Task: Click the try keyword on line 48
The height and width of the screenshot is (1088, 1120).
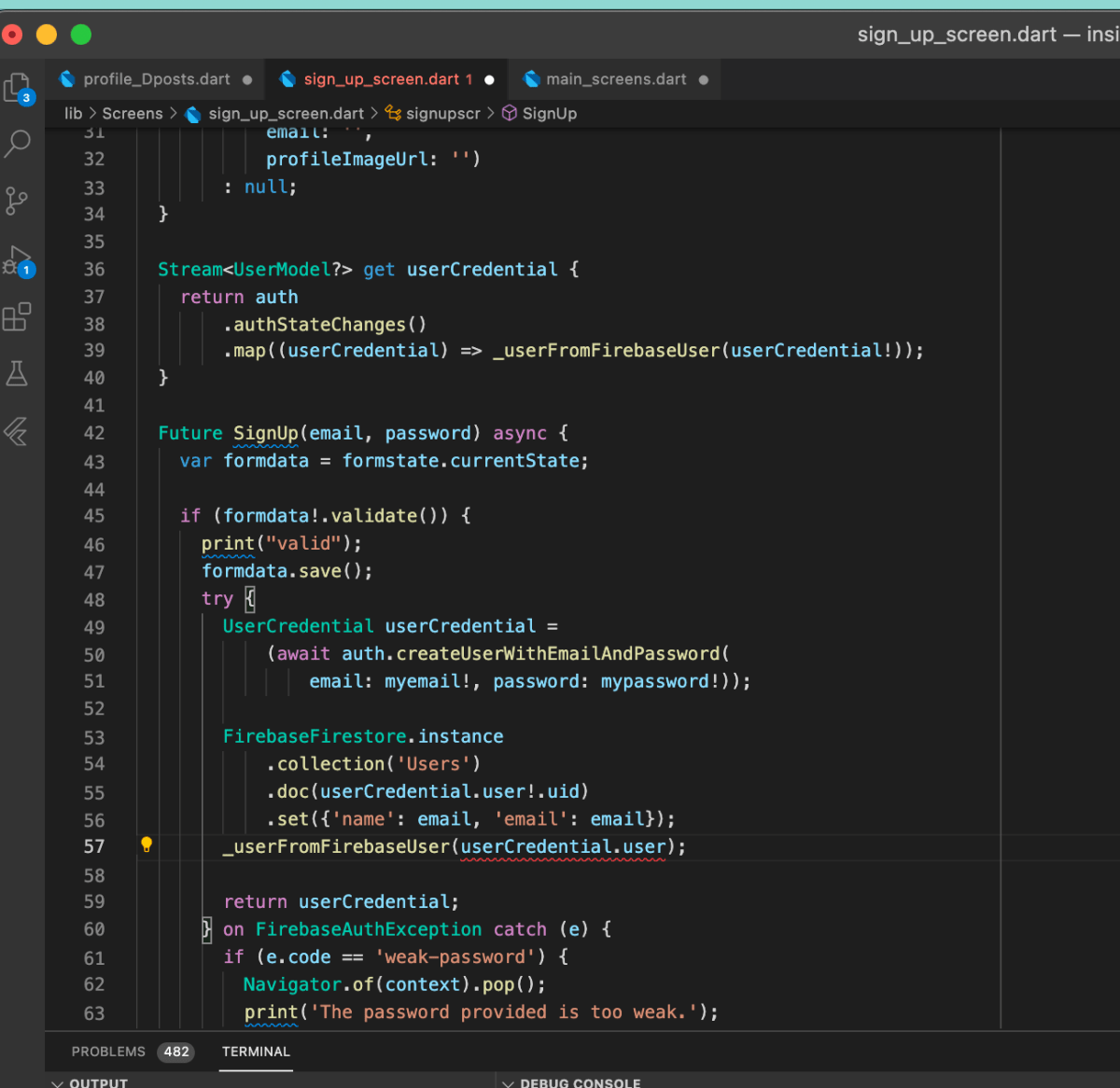Action: [x=217, y=599]
